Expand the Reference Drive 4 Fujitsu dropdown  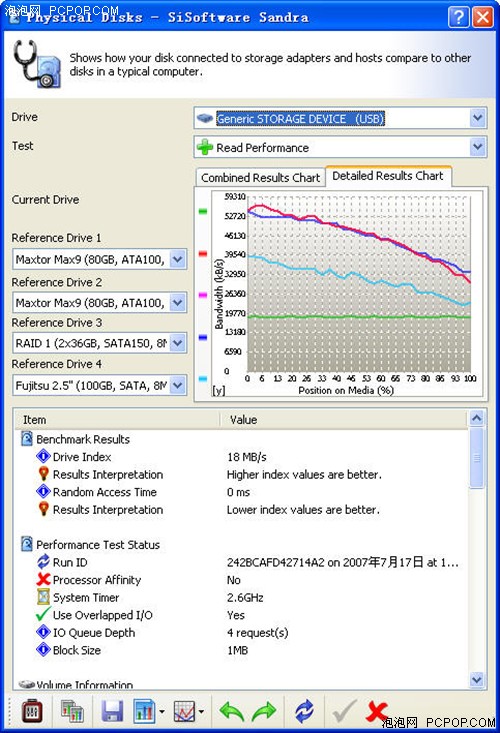(178, 385)
